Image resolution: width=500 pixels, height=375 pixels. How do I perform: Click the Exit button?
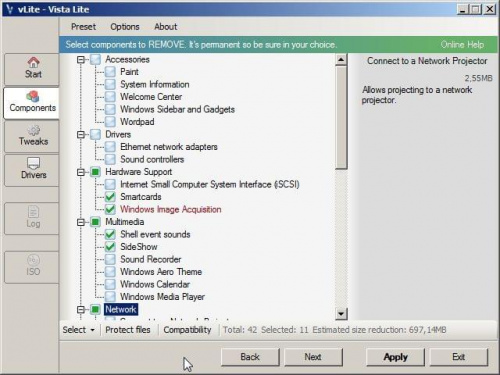tap(459, 357)
